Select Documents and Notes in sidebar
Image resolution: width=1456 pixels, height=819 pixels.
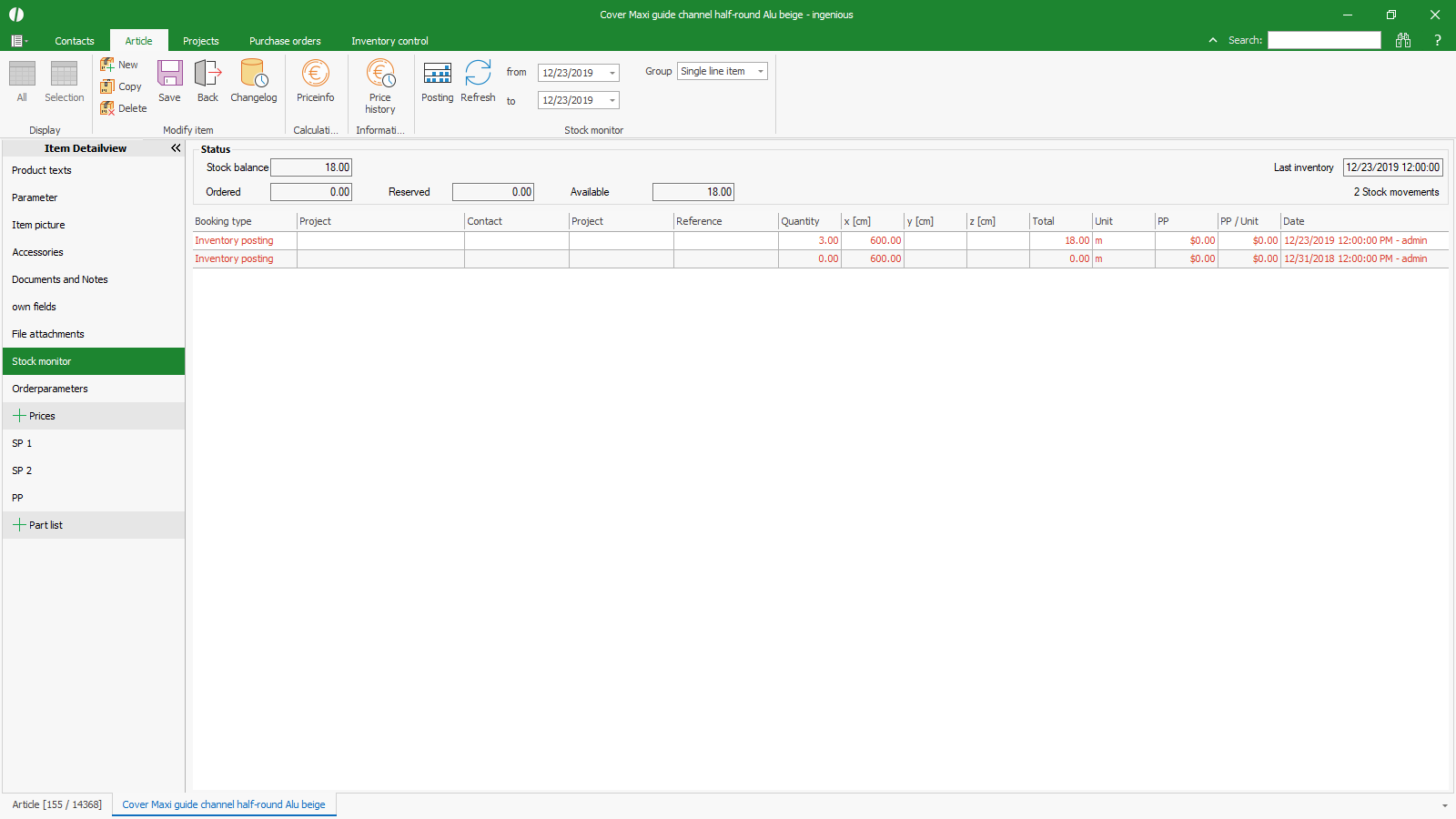pos(60,279)
